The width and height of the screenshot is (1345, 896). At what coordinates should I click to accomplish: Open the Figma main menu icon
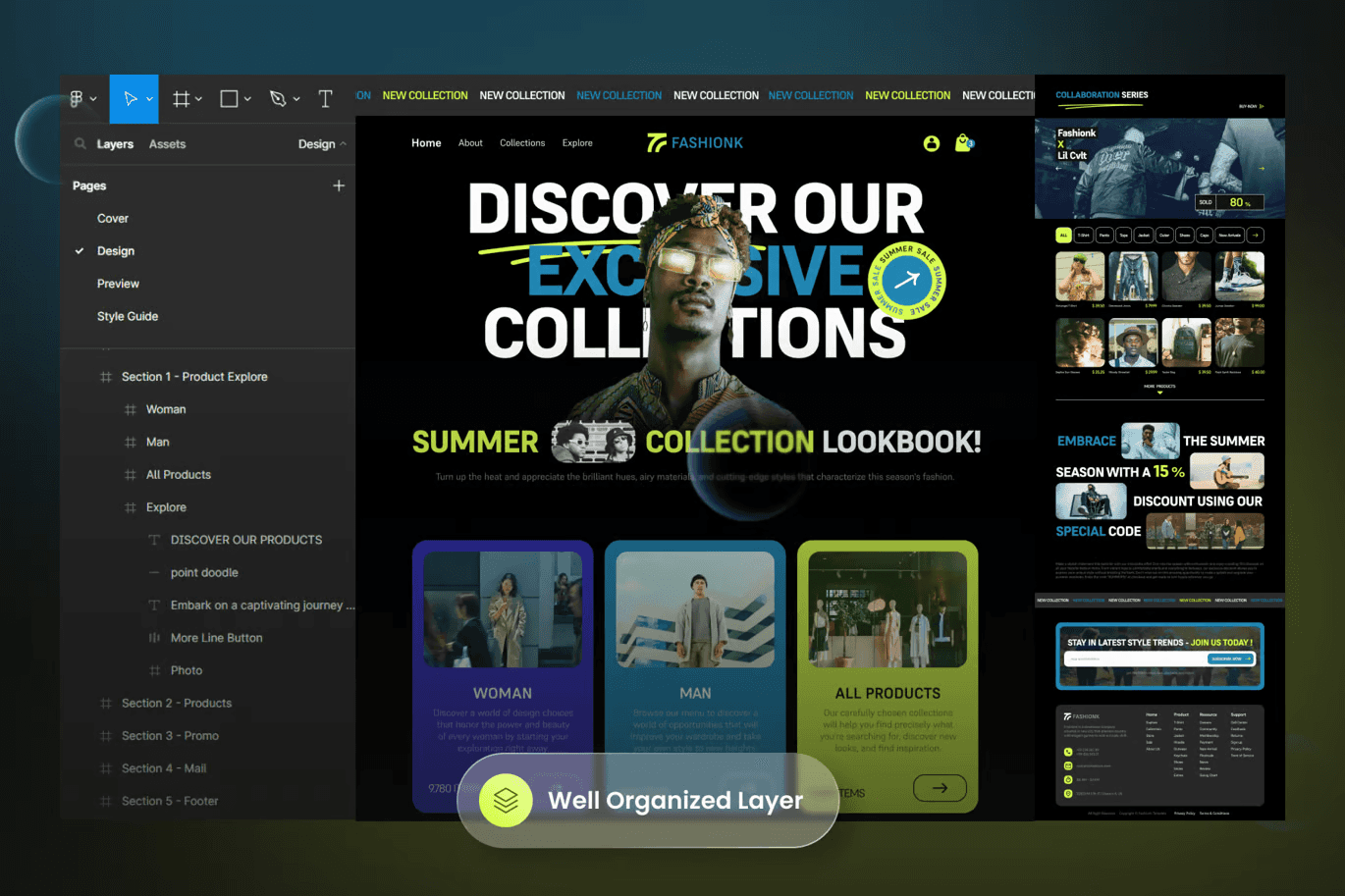coord(77,99)
